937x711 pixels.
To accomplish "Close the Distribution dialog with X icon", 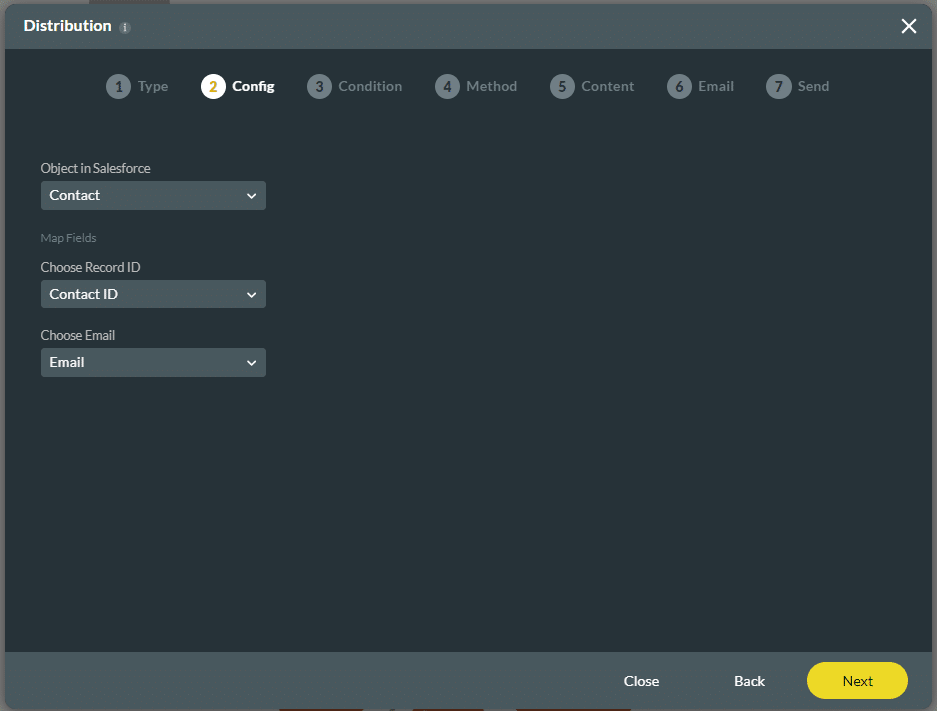I will [x=908, y=26].
